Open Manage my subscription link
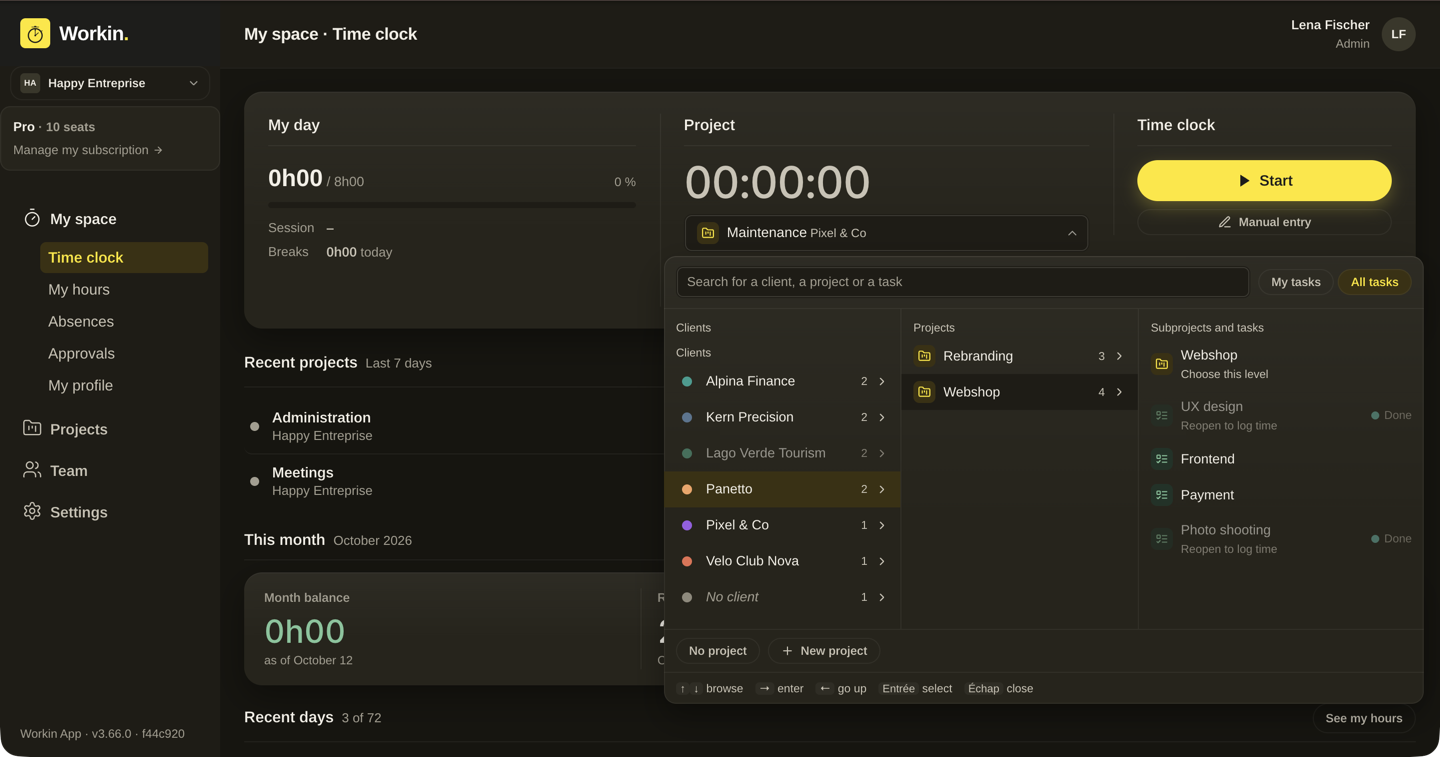Screen dimensions: 1440x757 (88, 150)
